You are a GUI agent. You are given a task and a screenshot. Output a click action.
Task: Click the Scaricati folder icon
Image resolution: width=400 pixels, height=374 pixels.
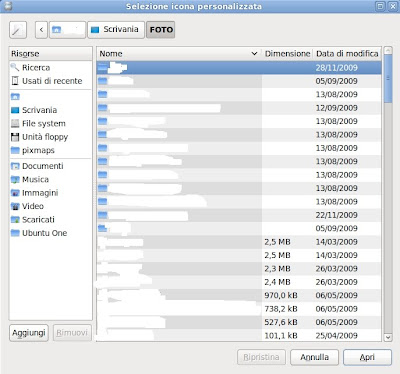click(15, 220)
